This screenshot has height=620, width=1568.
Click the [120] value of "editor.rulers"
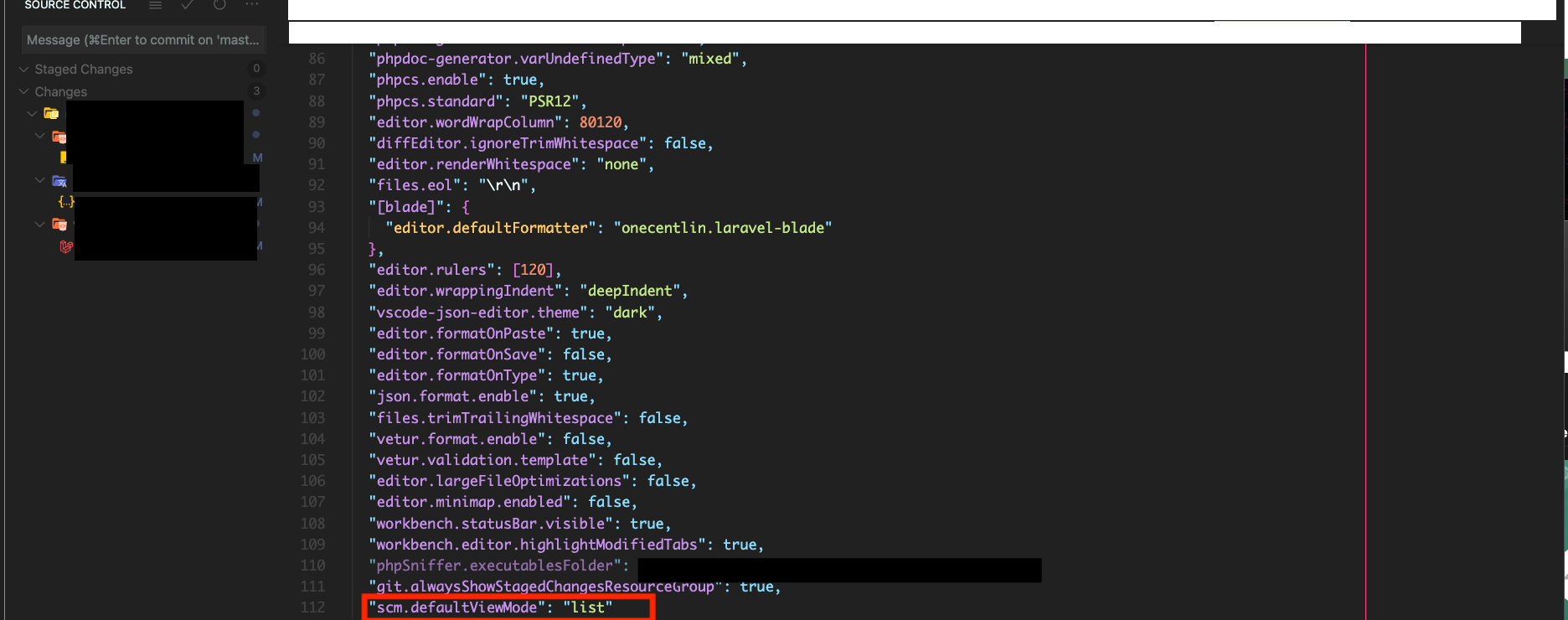tap(533, 270)
